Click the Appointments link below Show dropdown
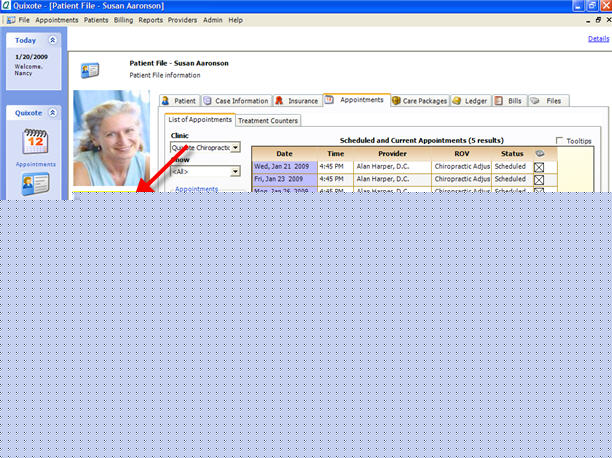This screenshot has width=612, height=458. click(196, 189)
